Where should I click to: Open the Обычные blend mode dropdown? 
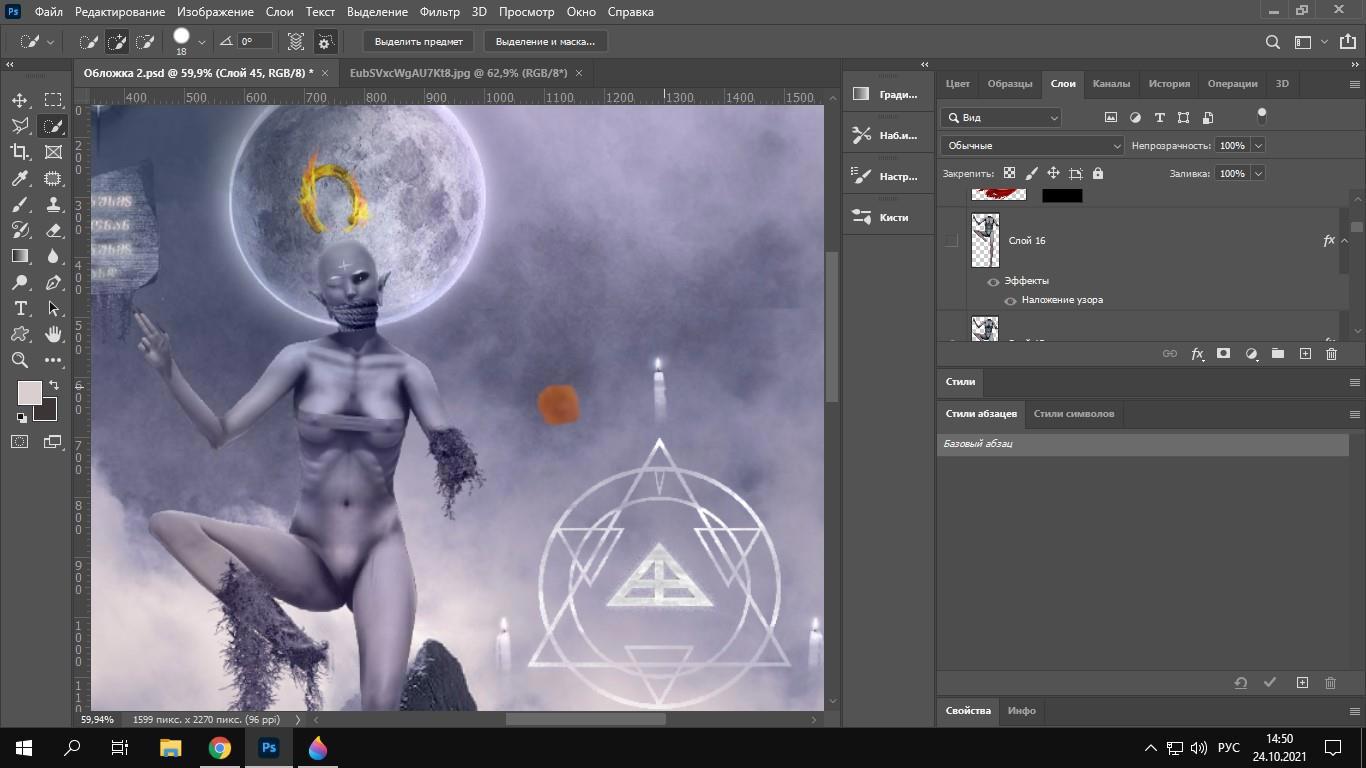point(1032,146)
